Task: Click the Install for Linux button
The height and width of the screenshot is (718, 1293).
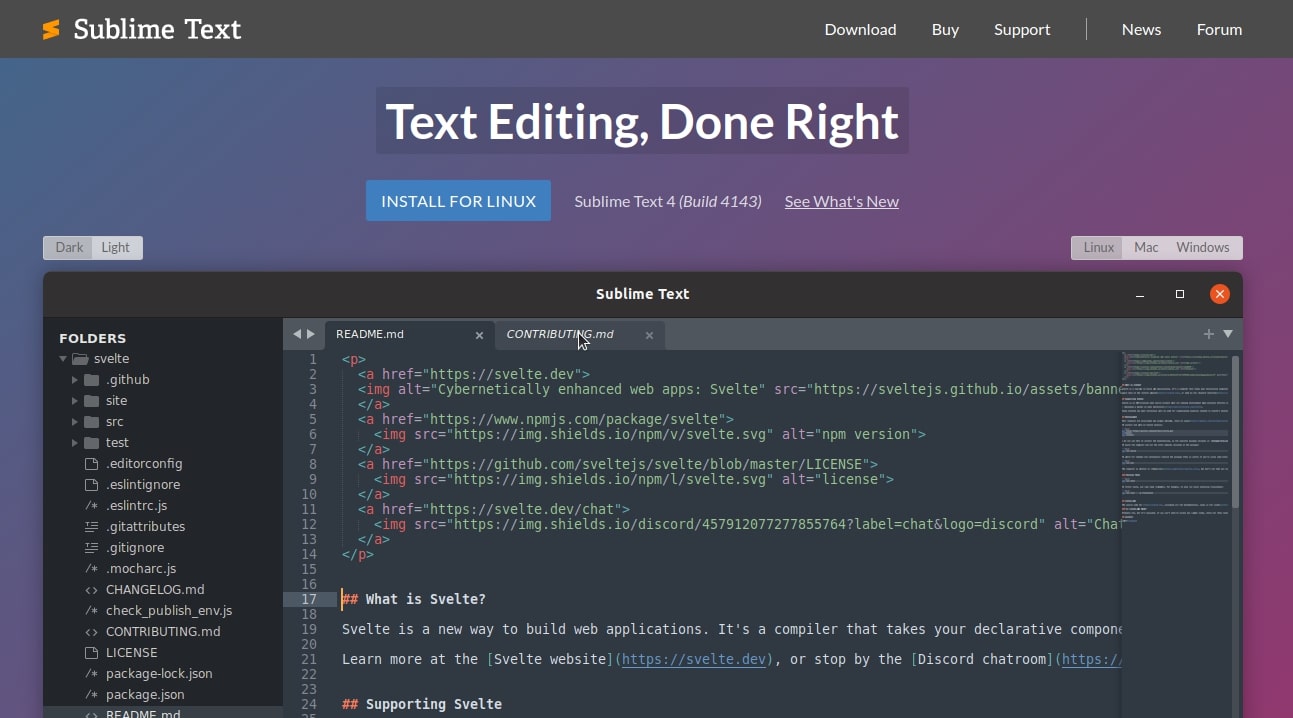Action: tap(458, 201)
